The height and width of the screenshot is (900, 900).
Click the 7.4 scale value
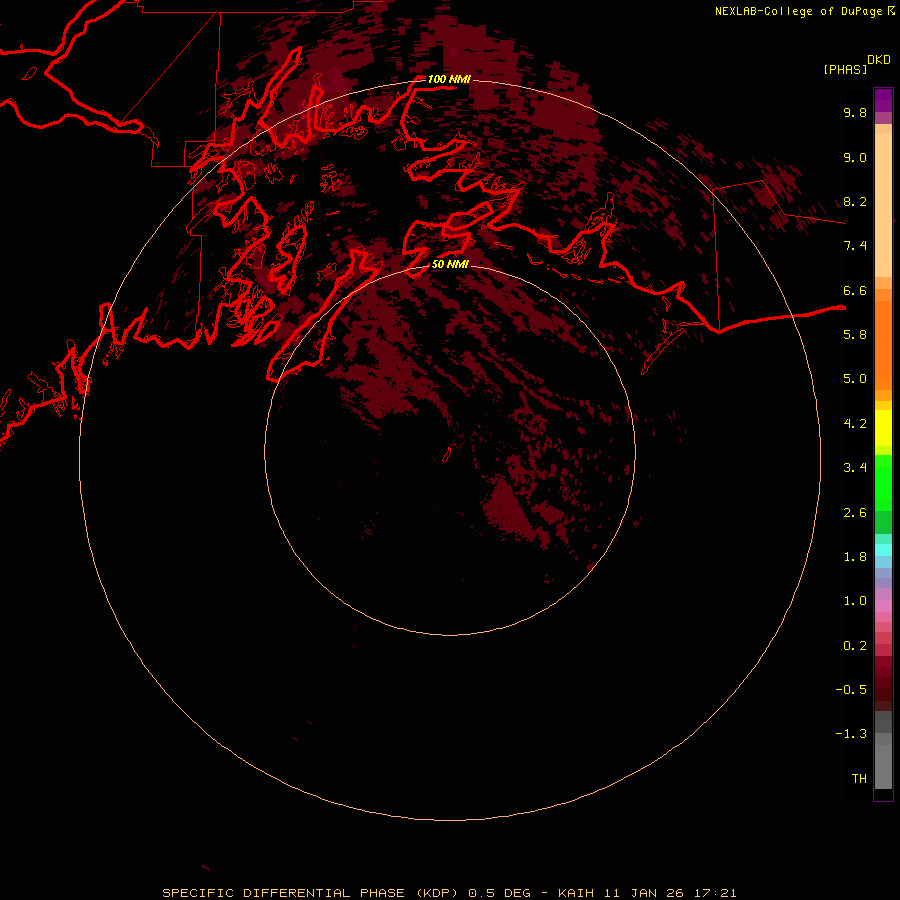[855, 246]
